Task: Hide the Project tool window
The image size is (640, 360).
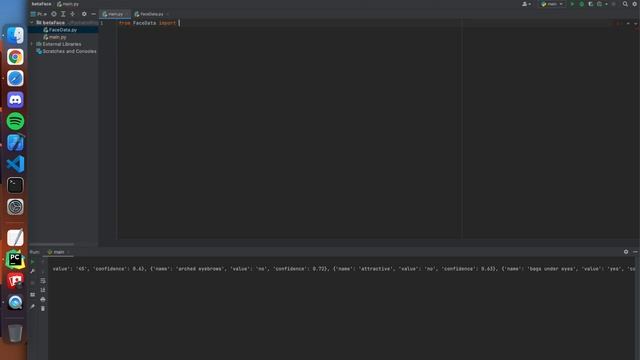Action: click(93, 14)
